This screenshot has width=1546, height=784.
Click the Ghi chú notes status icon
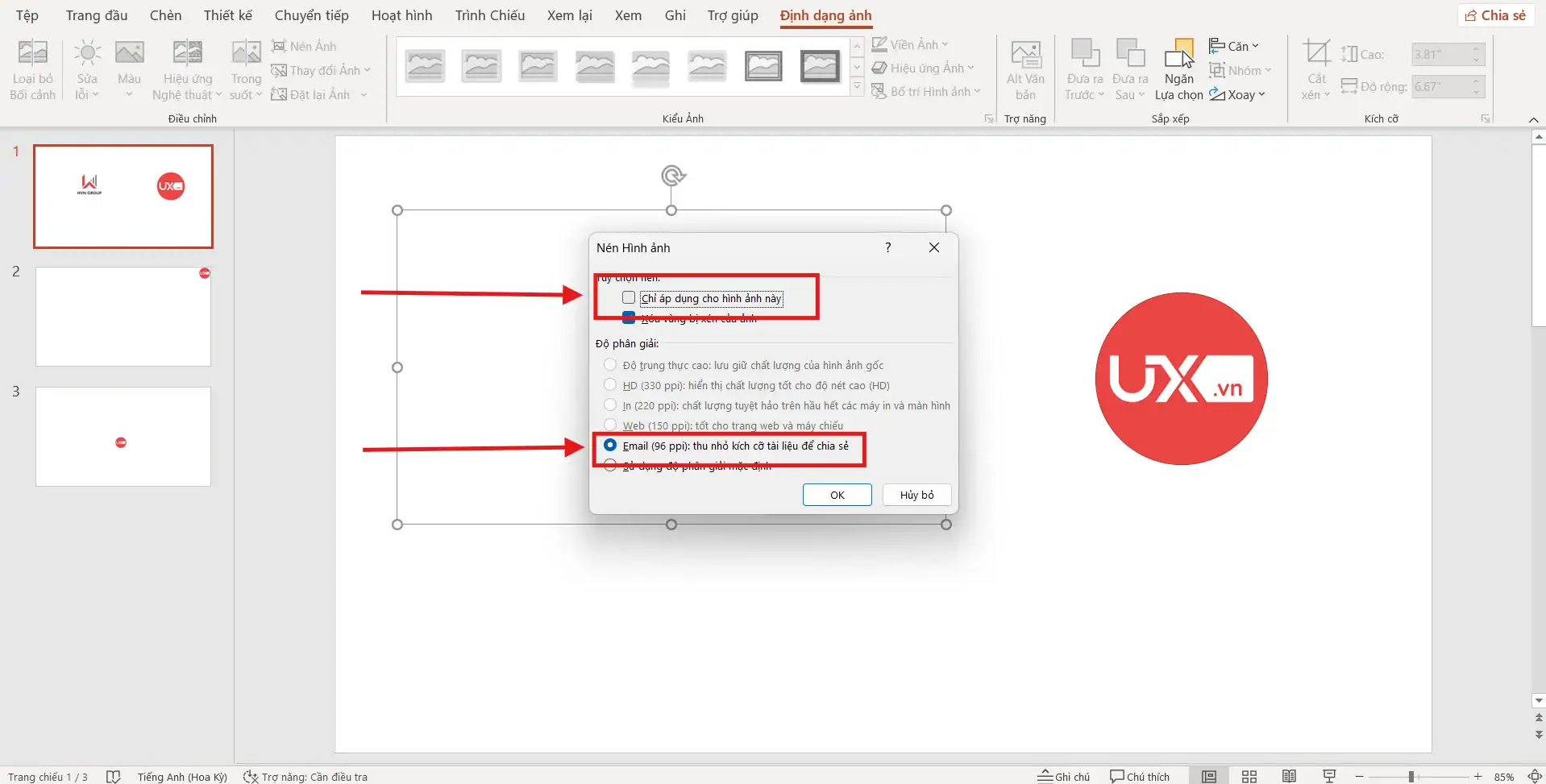(x=1063, y=777)
